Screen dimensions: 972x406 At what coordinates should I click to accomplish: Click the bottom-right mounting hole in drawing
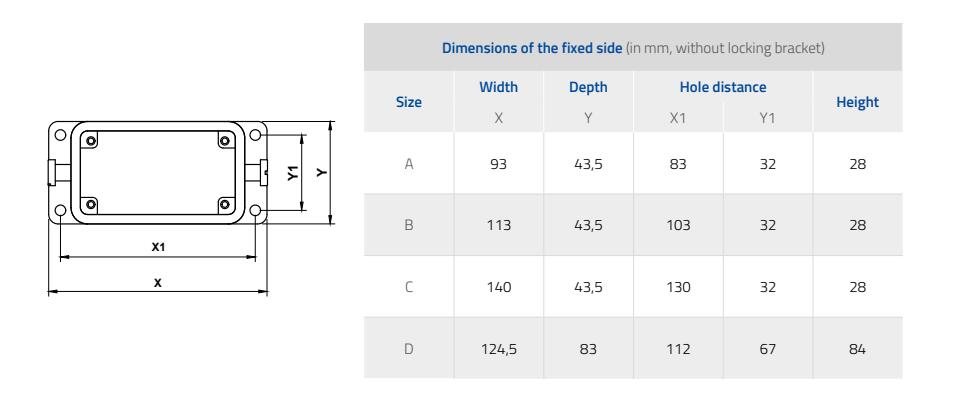[255, 211]
